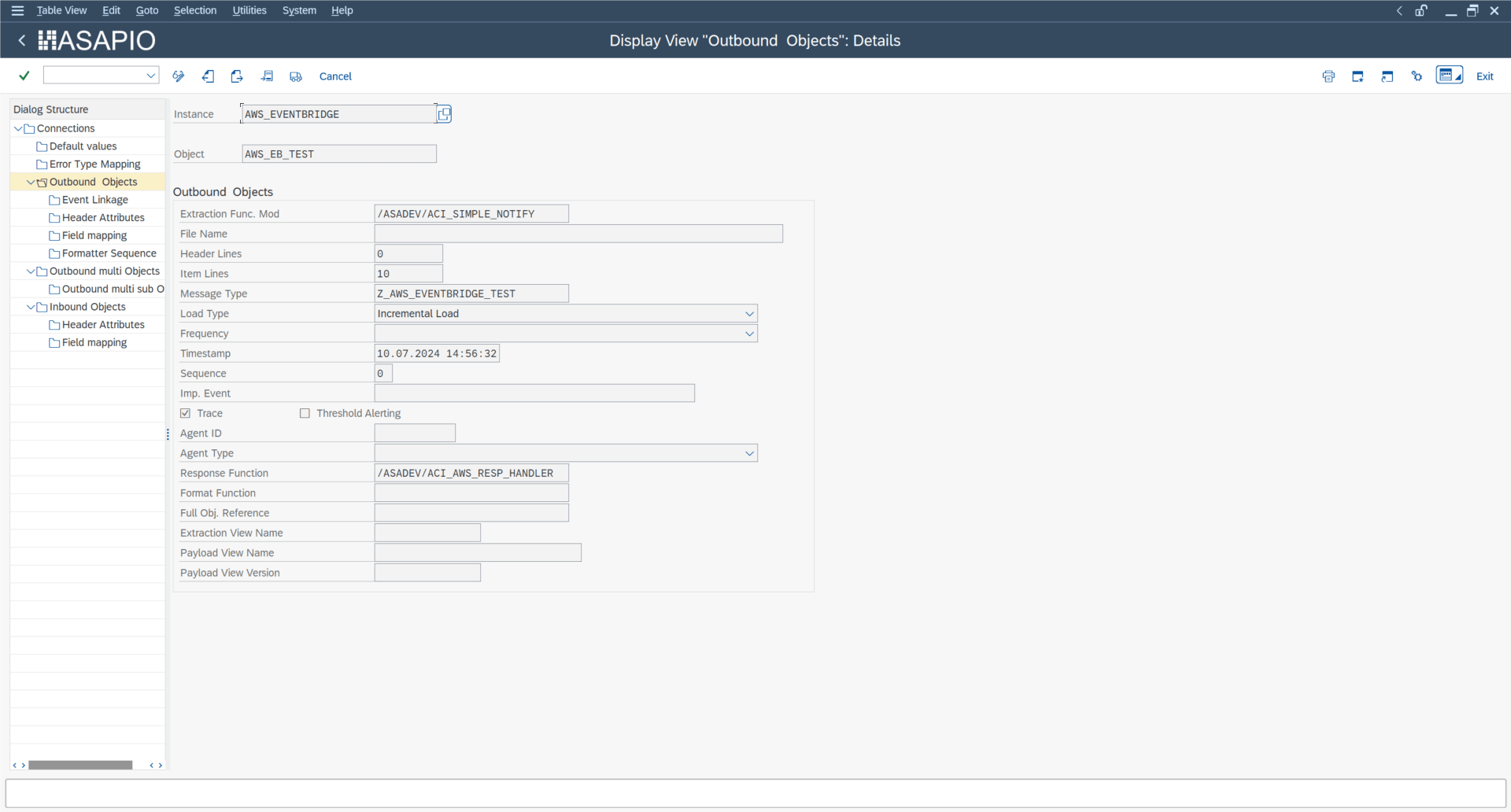This screenshot has height=812, width=1511.
Task: Click the Cancel button
Action: point(335,76)
